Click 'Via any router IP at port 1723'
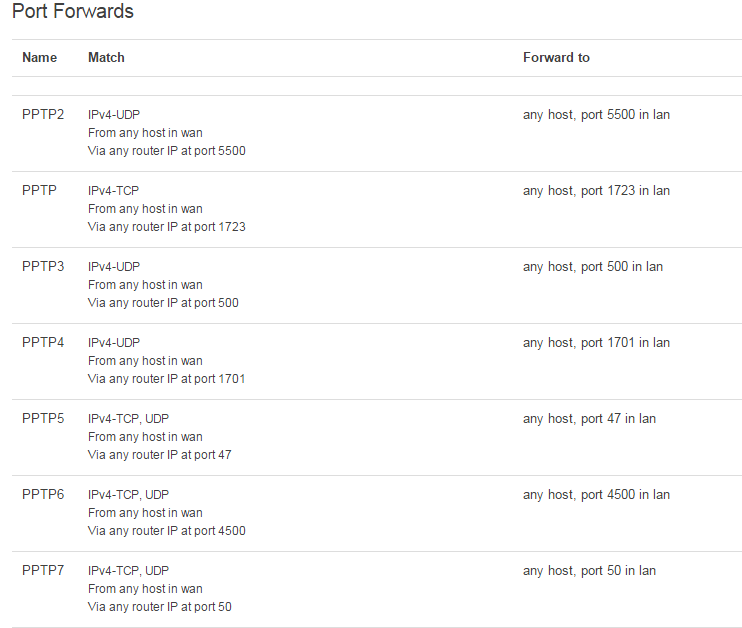This screenshot has width=742, height=628. [167, 227]
